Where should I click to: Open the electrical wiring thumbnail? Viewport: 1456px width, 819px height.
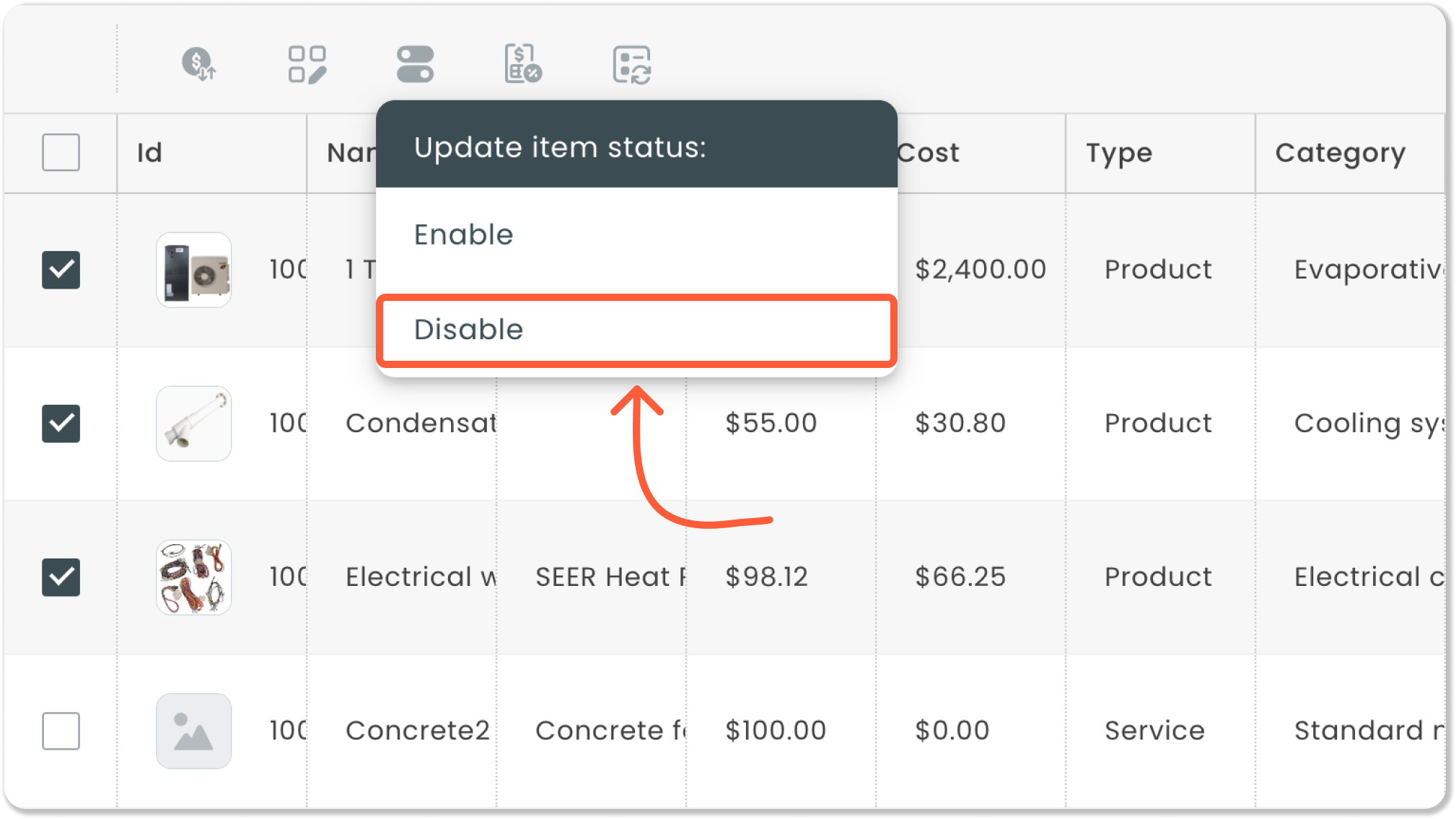click(194, 577)
